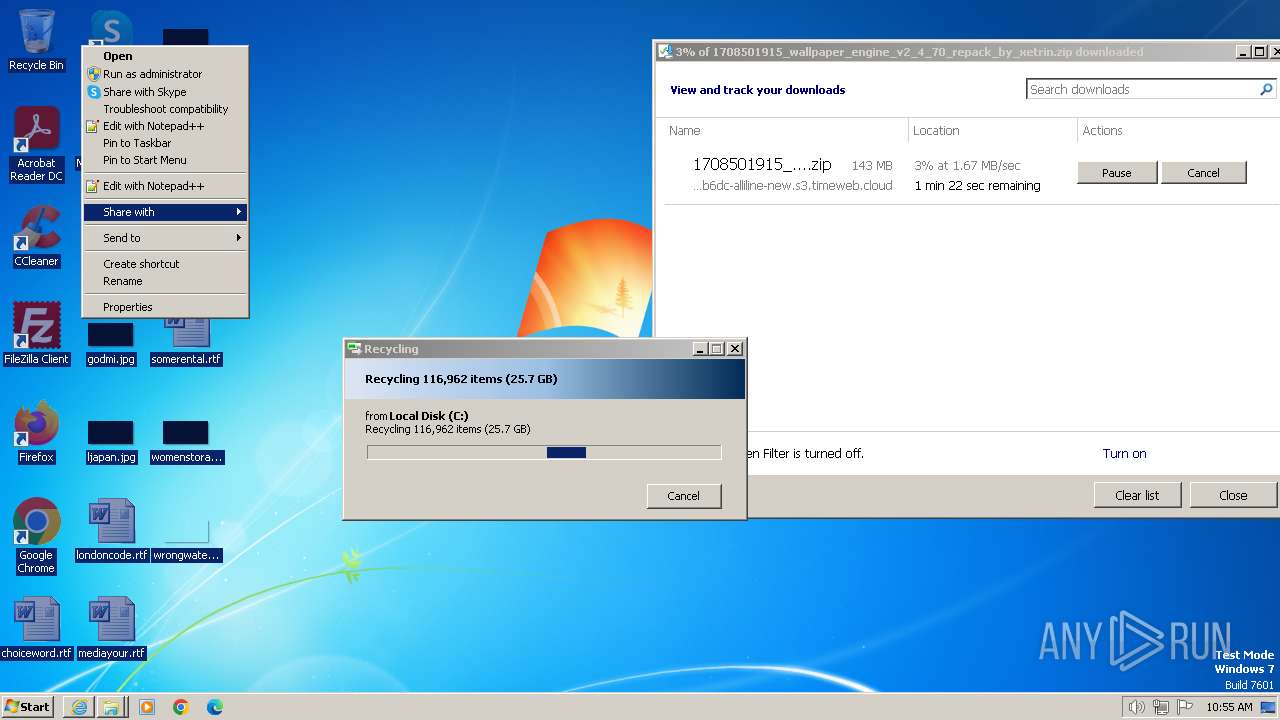Select Pin to Start Menu
The height and width of the screenshot is (720, 1280).
pyautogui.click(x=165, y=160)
